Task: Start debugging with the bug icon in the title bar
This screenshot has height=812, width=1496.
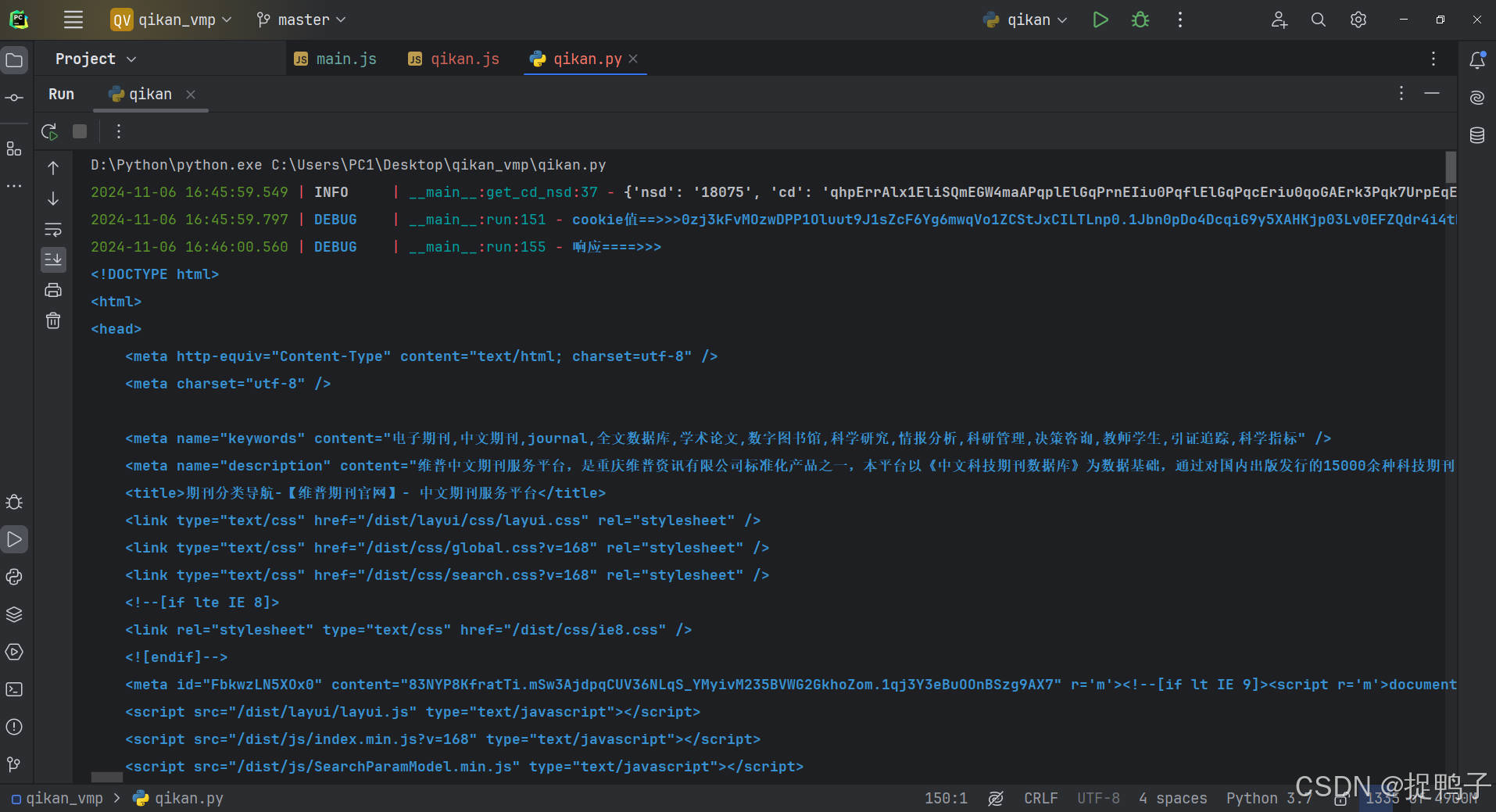Action: click(x=1140, y=20)
